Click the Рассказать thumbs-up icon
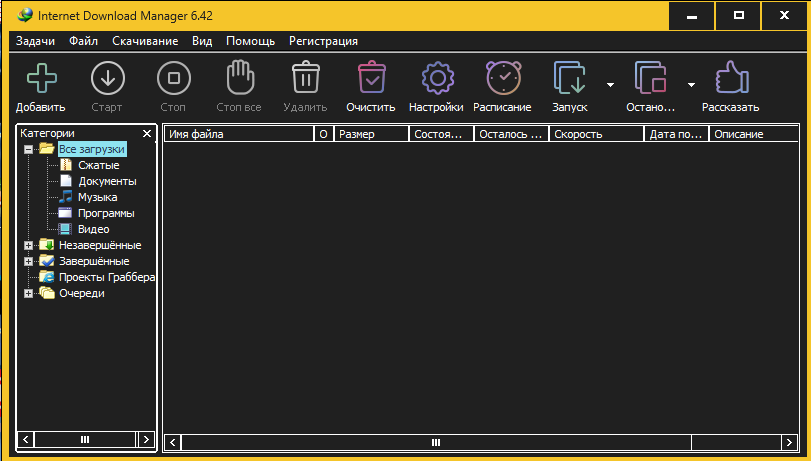The image size is (811, 461). pos(732,77)
